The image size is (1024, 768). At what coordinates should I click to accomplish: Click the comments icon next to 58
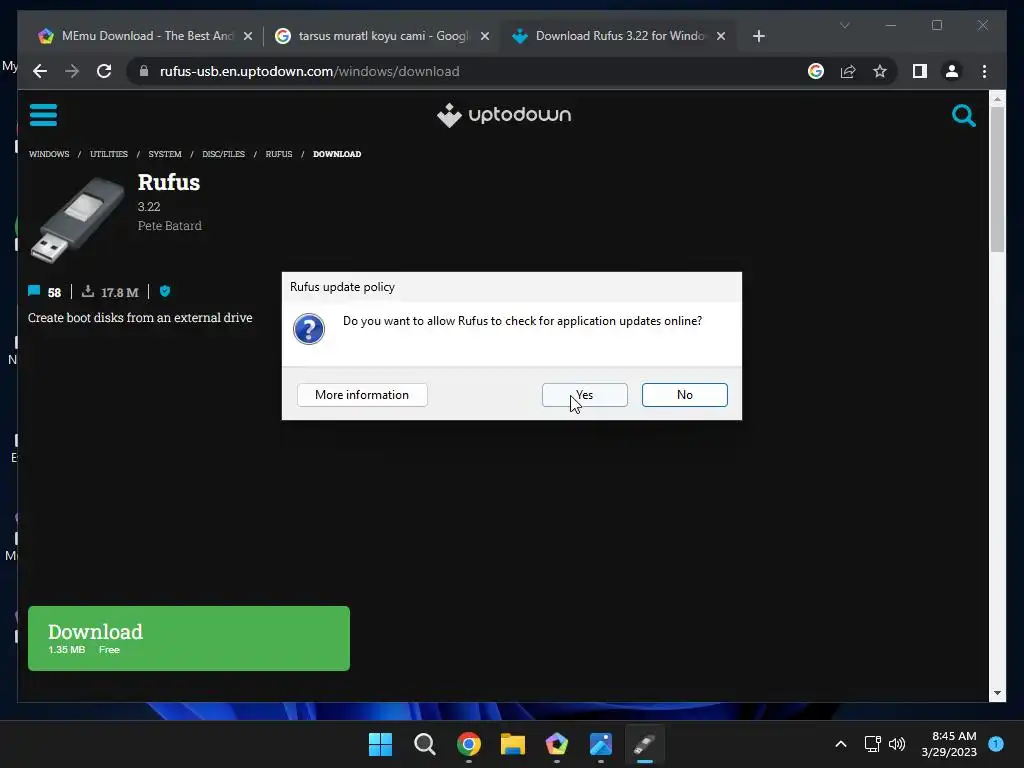[34, 291]
